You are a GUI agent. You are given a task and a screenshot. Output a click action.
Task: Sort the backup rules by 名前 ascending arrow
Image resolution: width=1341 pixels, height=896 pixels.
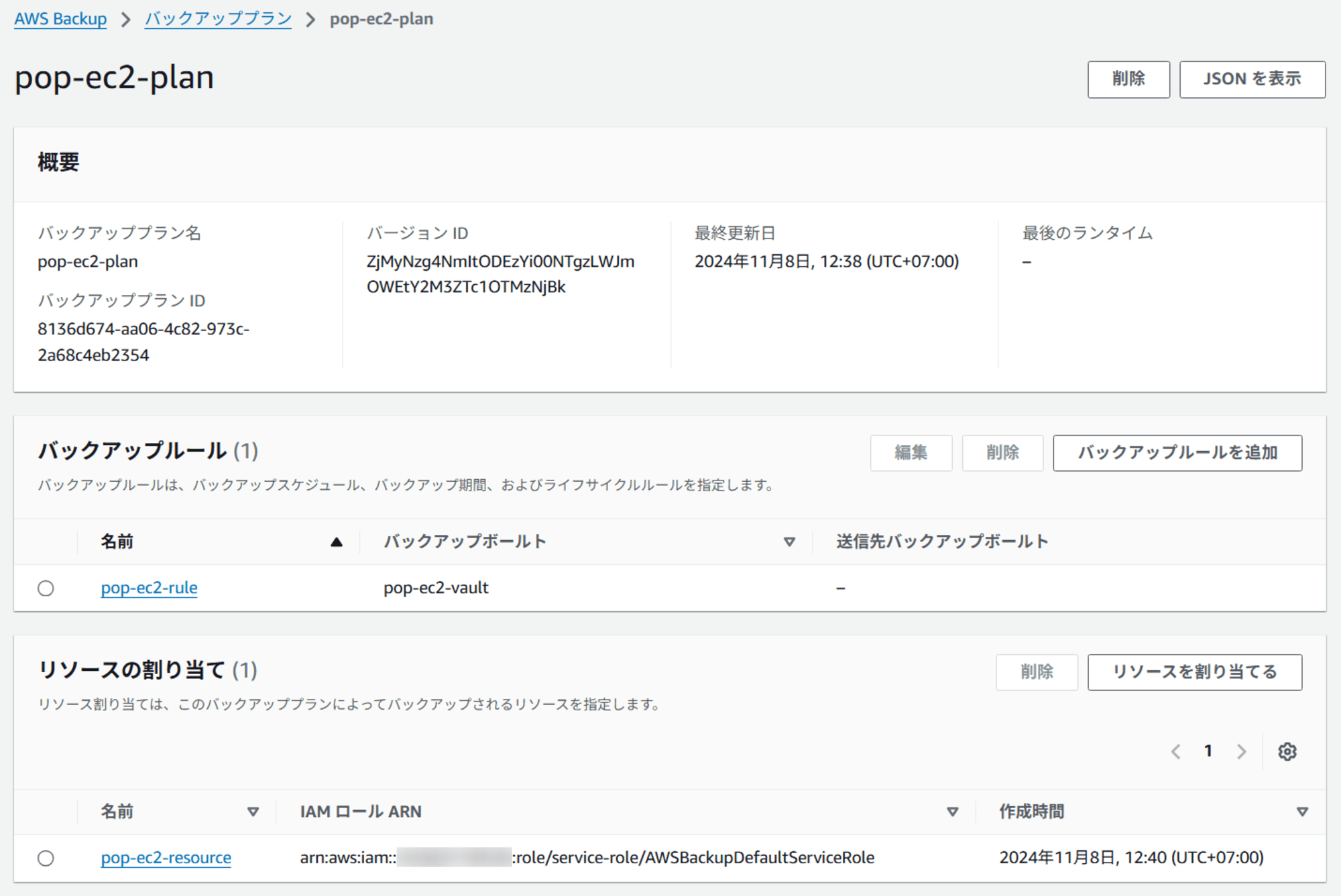coord(337,542)
